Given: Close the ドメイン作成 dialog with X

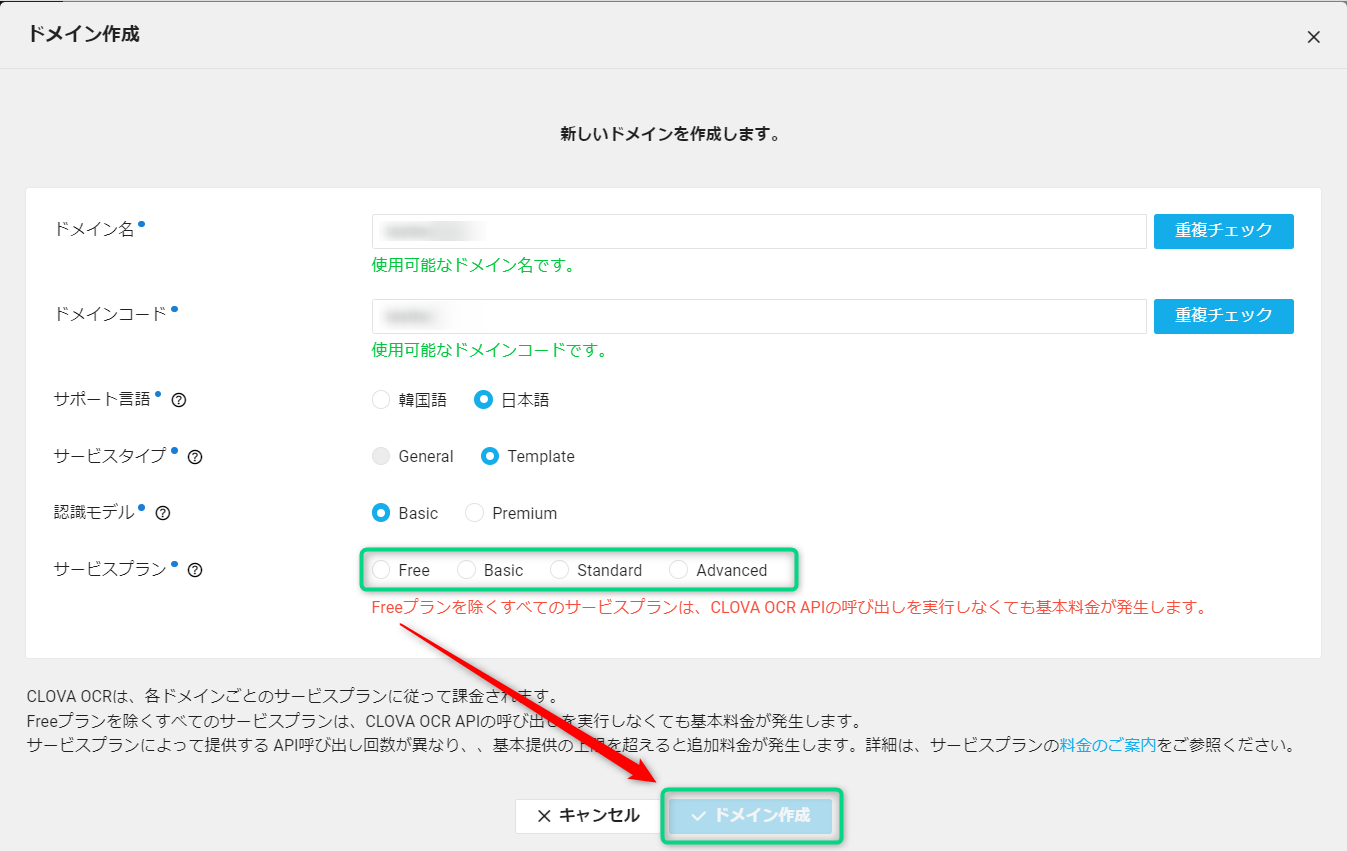Looking at the screenshot, I should tap(1313, 37).
